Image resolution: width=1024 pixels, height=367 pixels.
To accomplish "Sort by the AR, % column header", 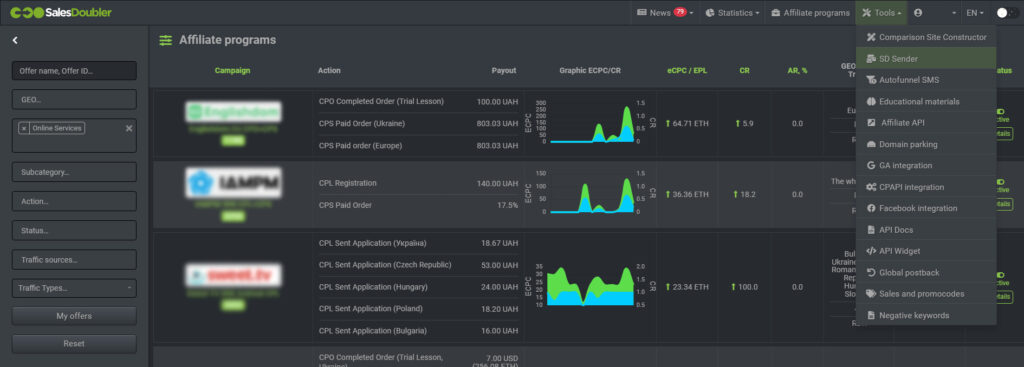I will (x=797, y=71).
